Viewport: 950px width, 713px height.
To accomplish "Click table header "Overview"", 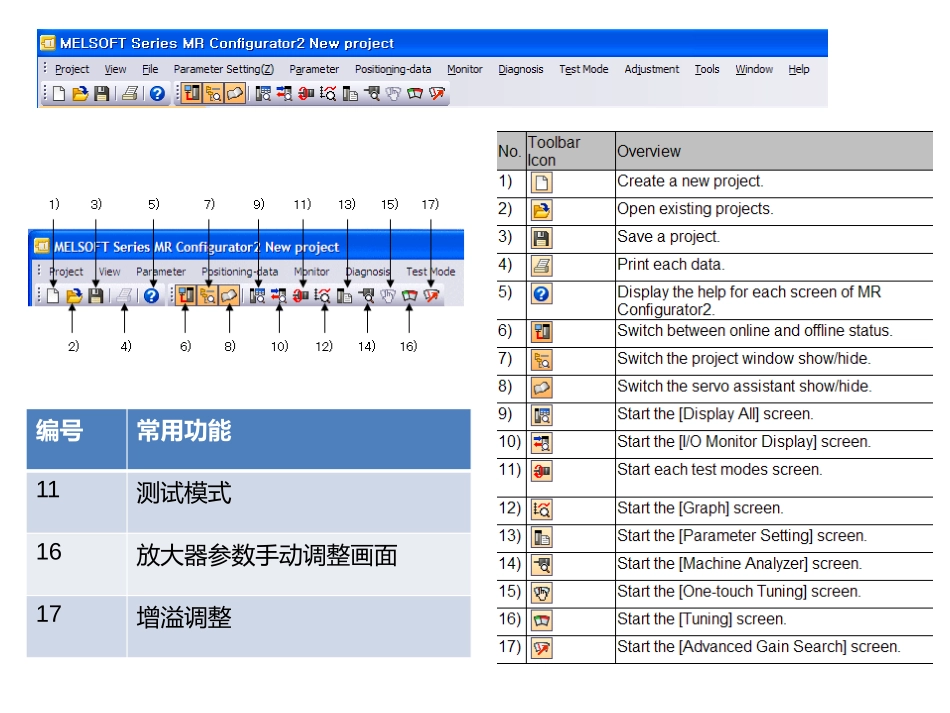I will (649, 151).
